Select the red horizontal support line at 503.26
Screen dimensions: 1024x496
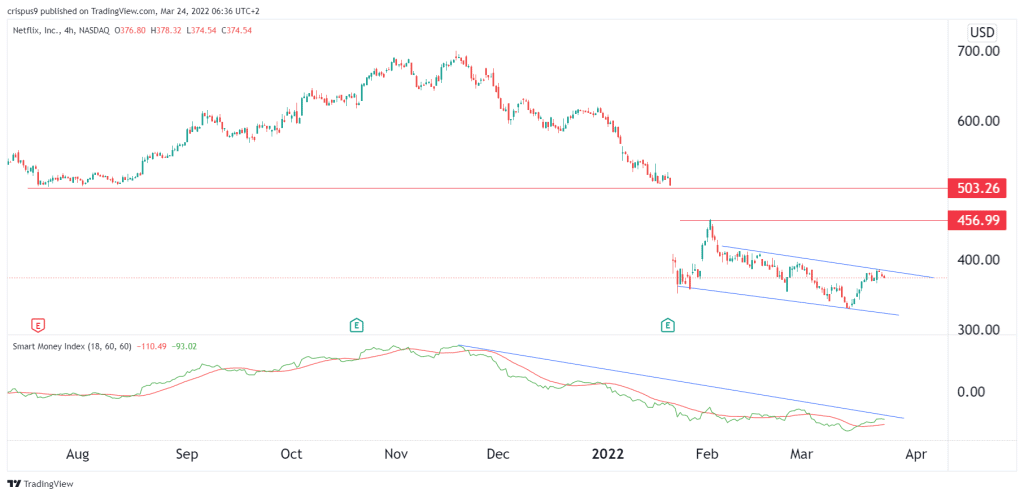(487, 189)
